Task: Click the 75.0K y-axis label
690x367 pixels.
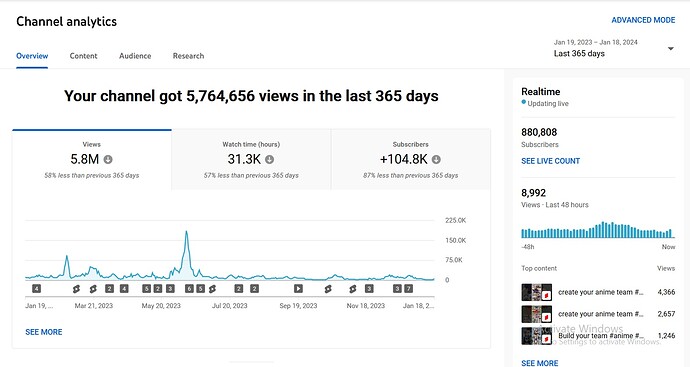Action: tap(454, 260)
